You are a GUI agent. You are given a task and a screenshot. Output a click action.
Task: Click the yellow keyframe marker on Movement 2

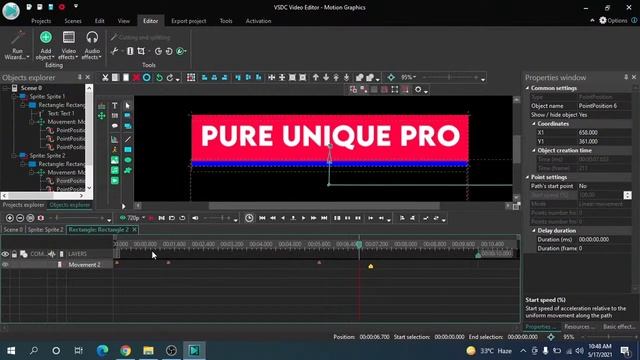371,266
